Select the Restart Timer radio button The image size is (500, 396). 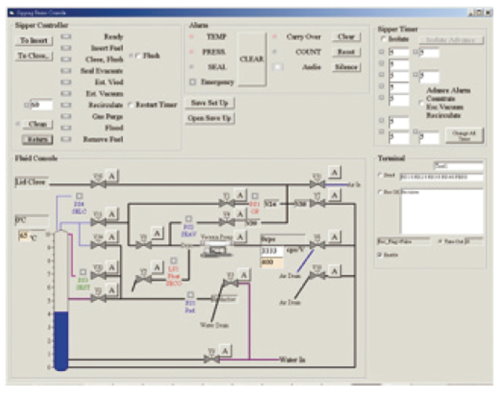point(131,105)
